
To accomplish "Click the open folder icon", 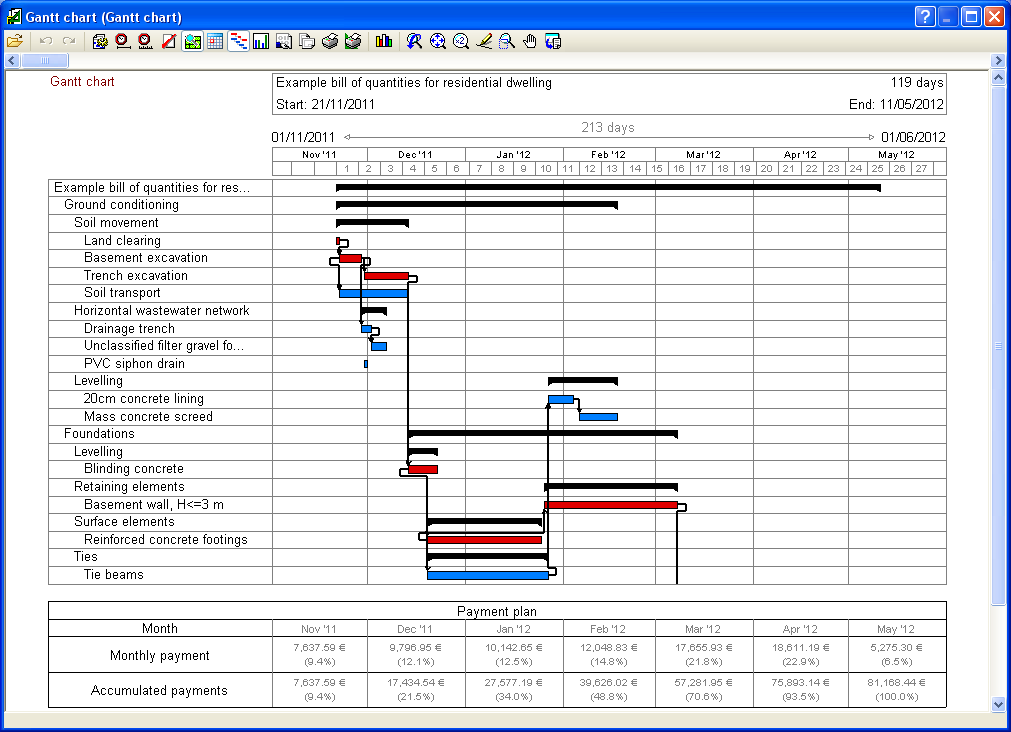I will pyautogui.click(x=15, y=41).
